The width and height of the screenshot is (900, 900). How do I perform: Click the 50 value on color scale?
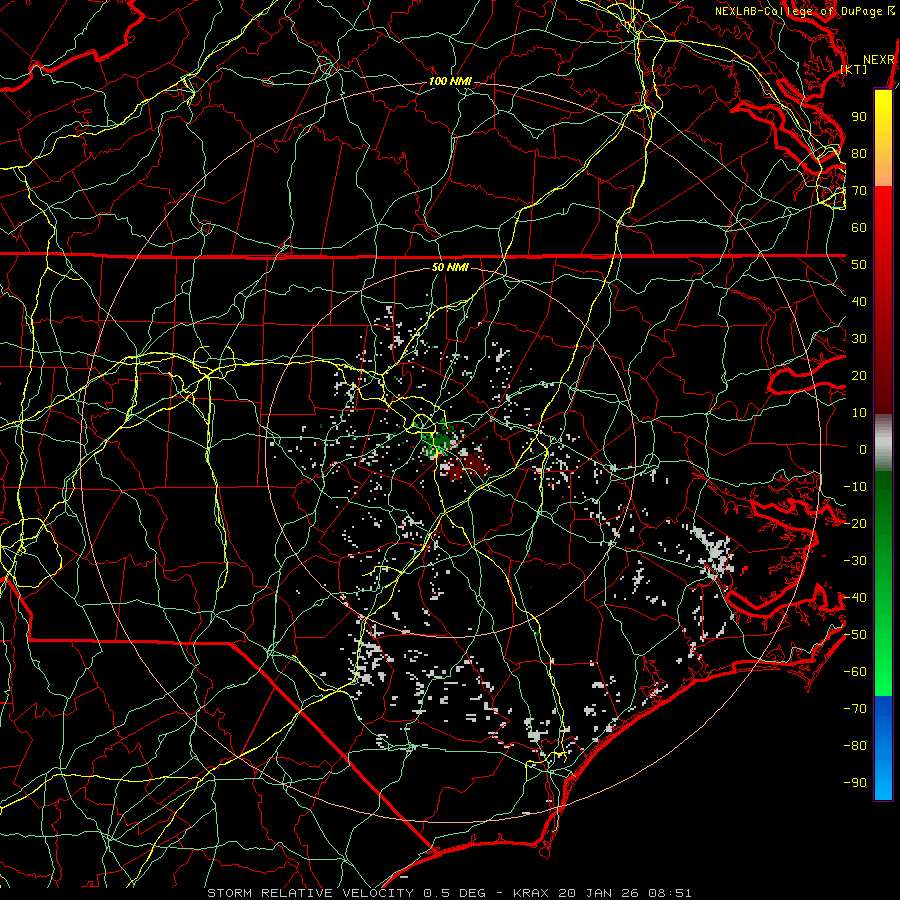[859, 265]
